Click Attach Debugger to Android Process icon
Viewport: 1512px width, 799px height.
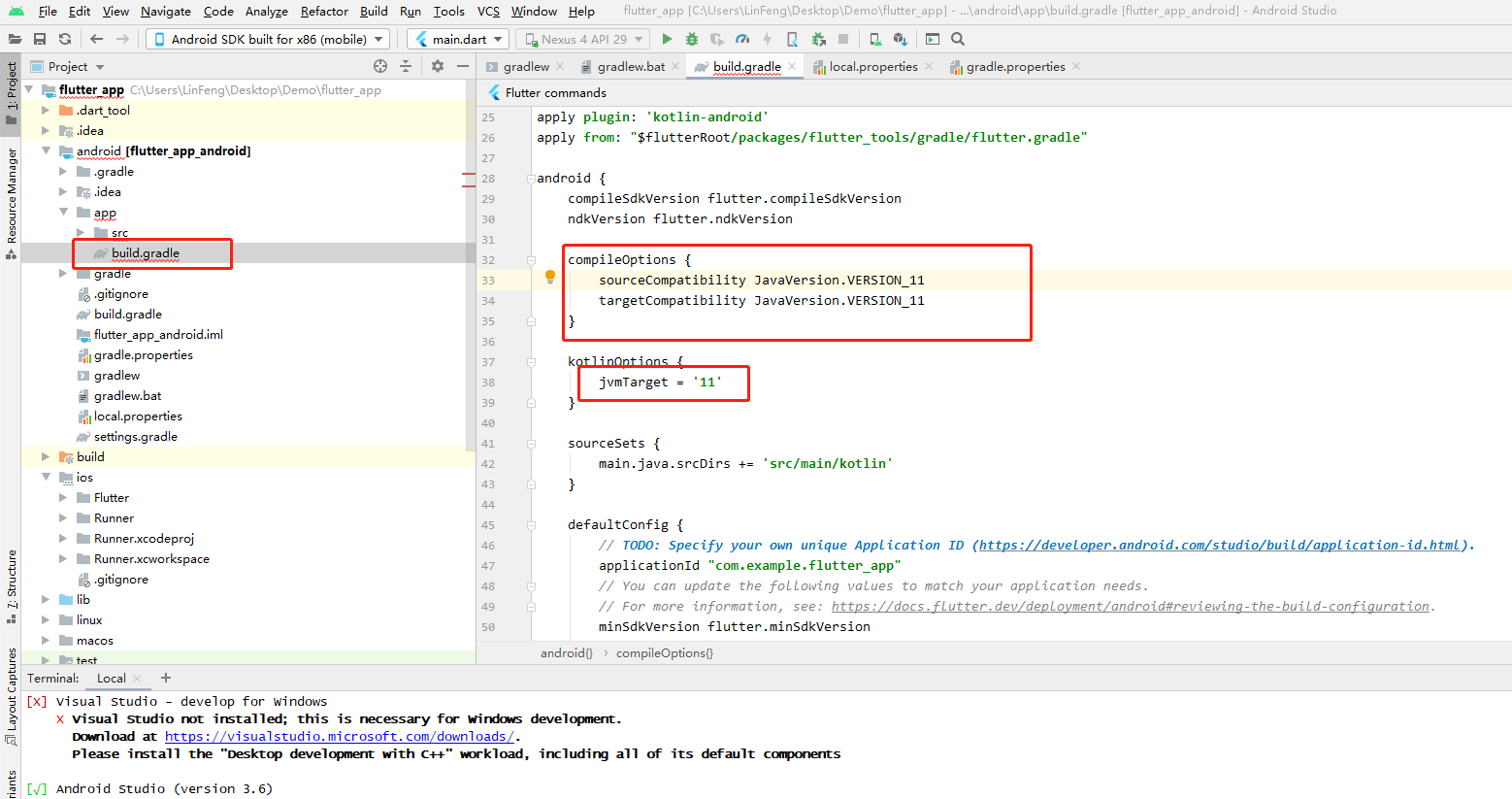pyautogui.click(x=818, y=39)
